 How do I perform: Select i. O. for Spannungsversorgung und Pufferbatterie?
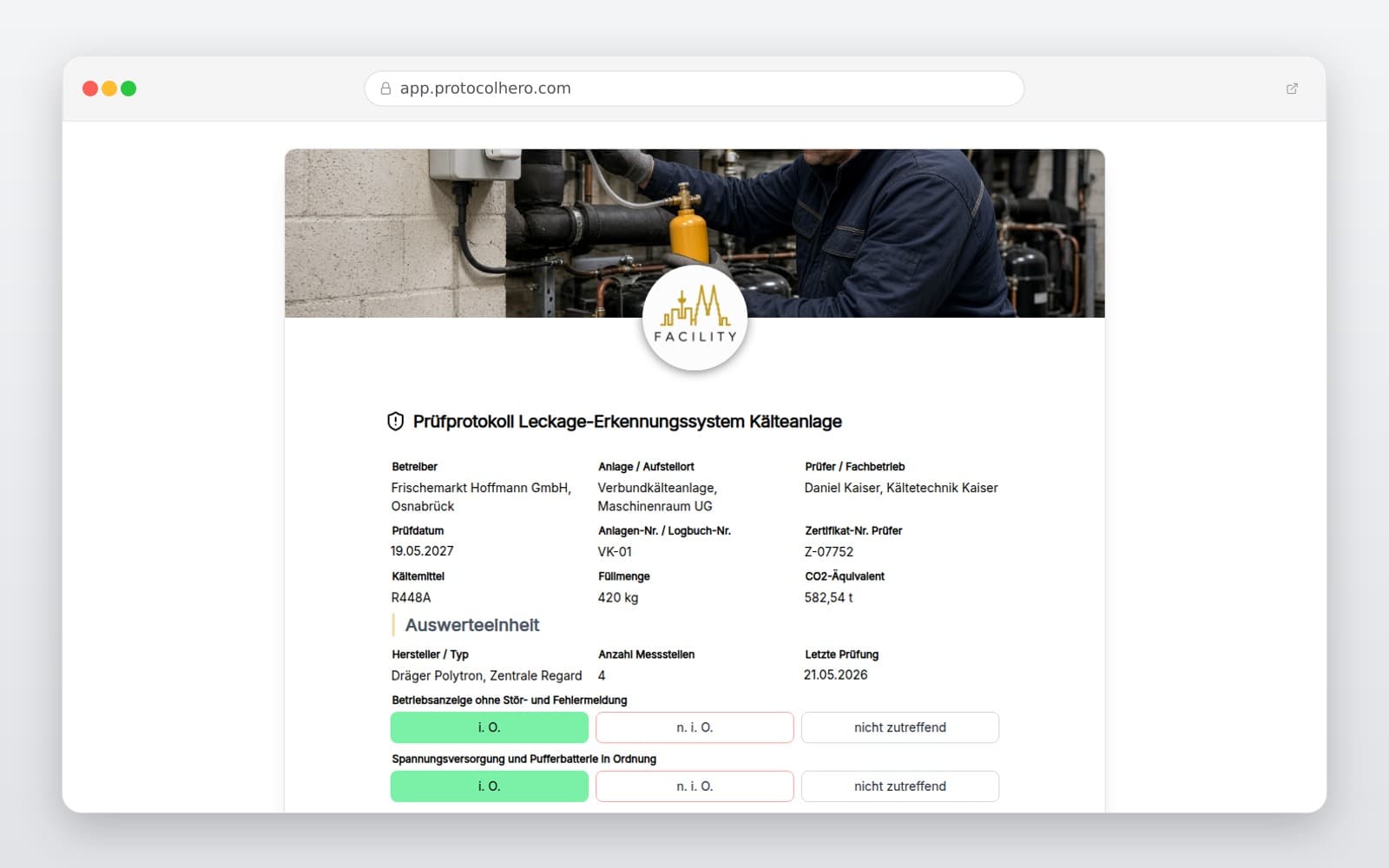coord(490,786)
